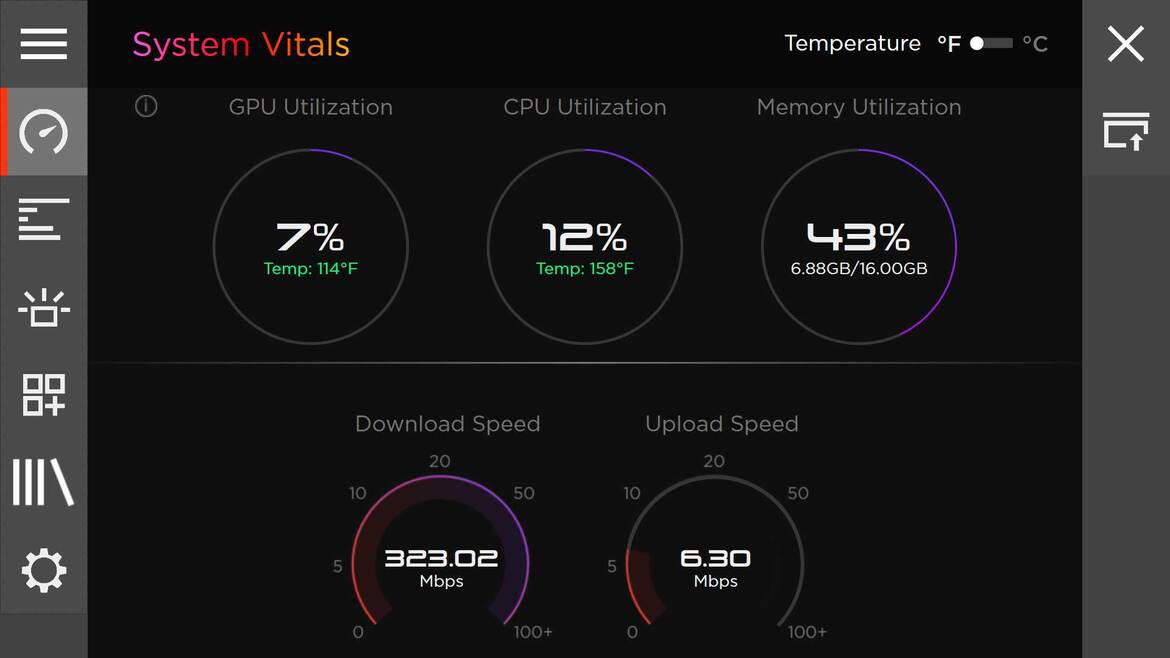Viewport: 1170px width, 658px height.
Task: Click the Memory Utilization heading
Action: (859, 107)
